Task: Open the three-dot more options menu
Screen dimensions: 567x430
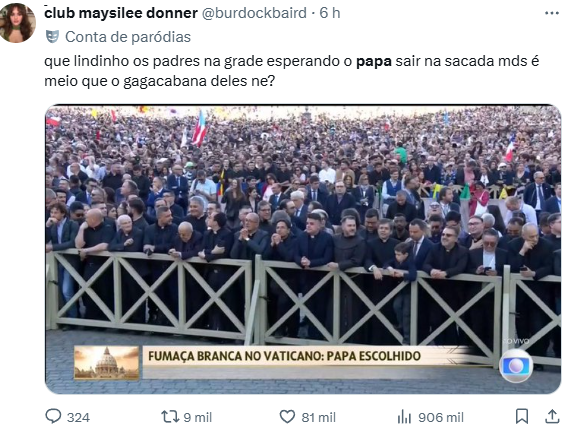Action: tap(552, 13)
